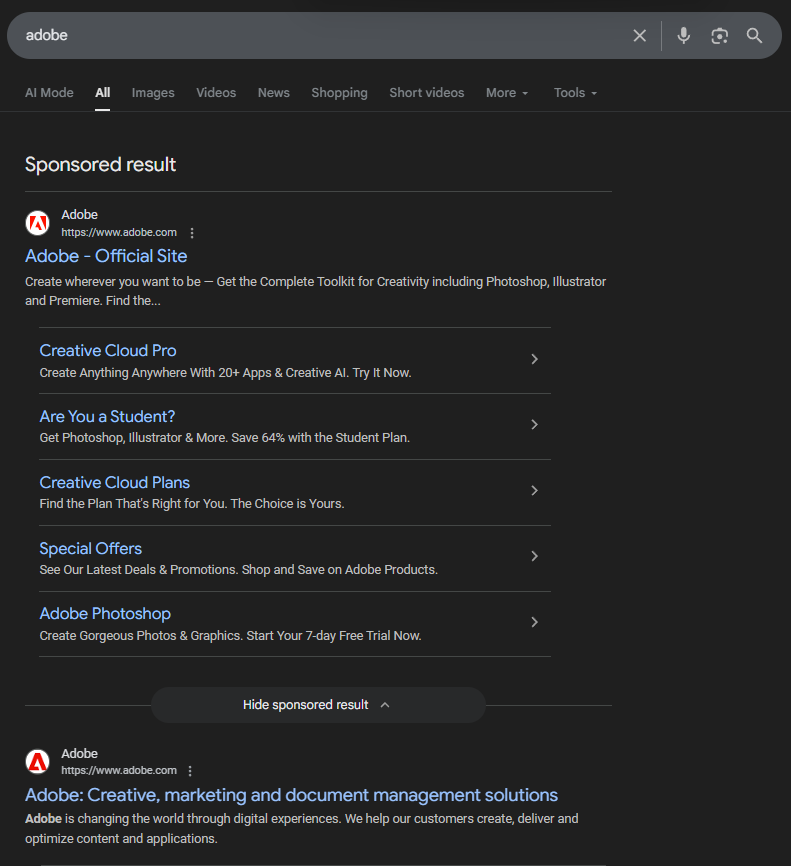The image size is (791, 866).
Task: Click Adobe logo in sponsored result
Action: [x=38, y=223]
